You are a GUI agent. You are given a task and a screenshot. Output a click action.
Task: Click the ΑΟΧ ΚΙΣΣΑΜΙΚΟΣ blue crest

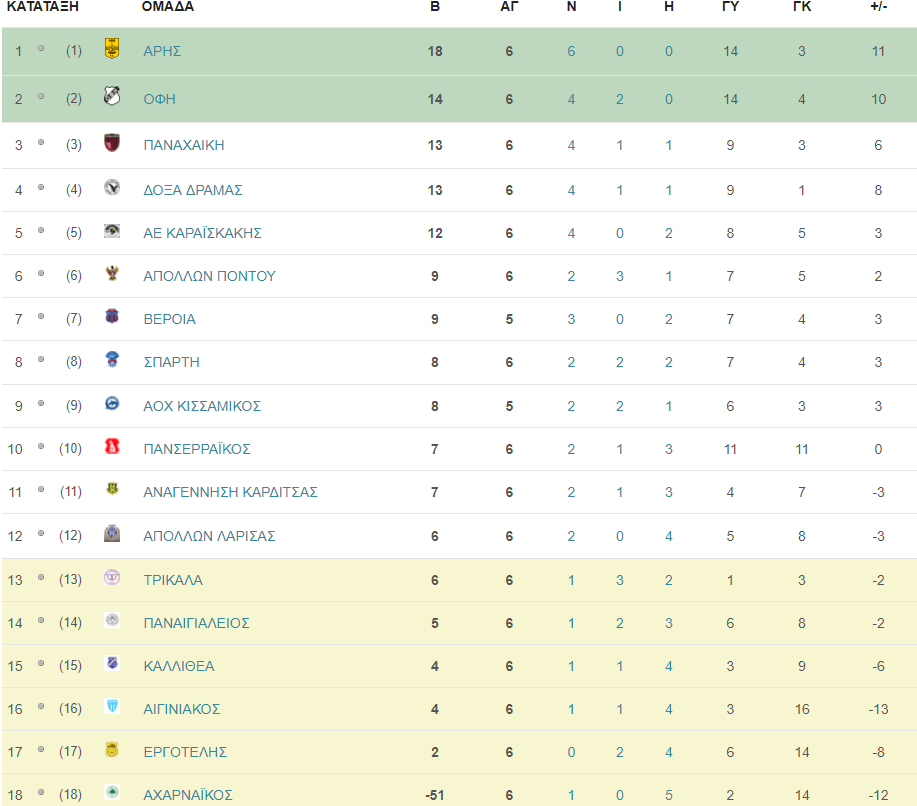[112, 403]
